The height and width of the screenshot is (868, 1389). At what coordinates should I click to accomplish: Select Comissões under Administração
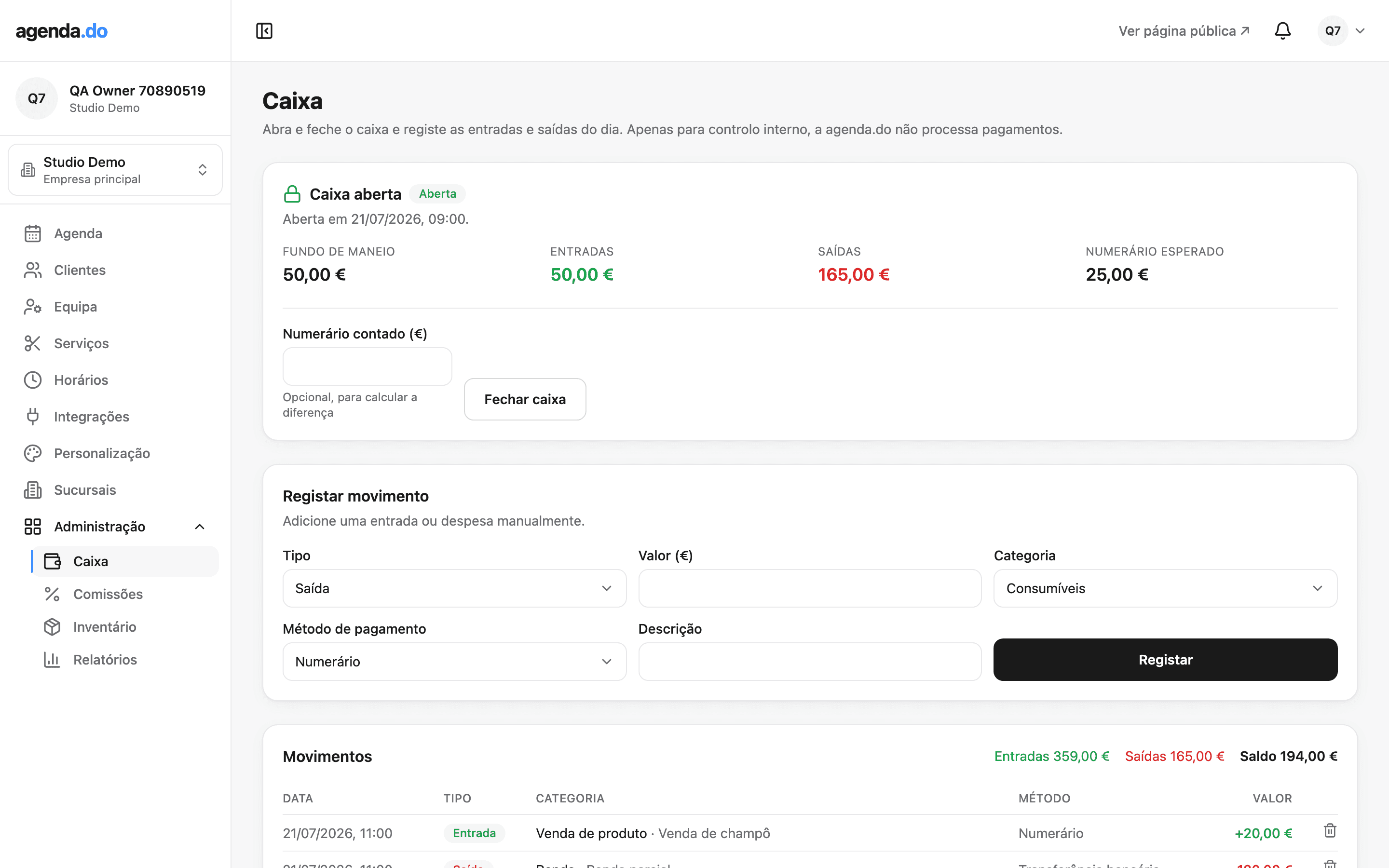click(108, 594)
